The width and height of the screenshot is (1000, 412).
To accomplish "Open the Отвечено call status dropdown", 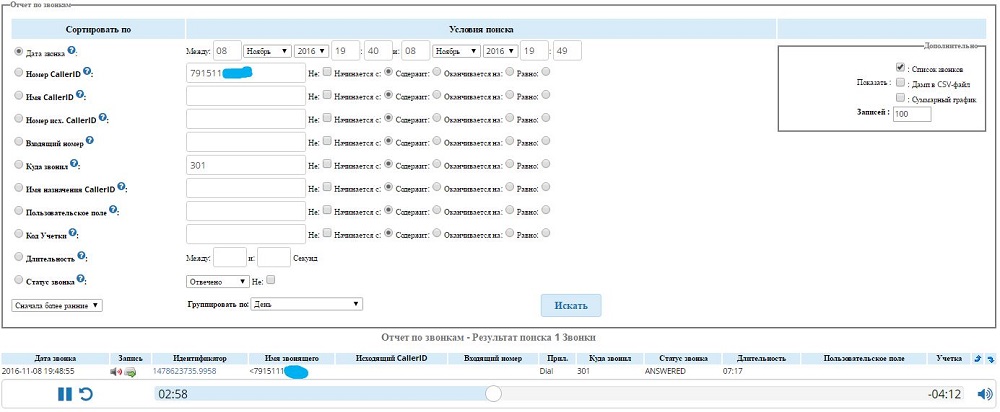I will click(x=217, y=282).
